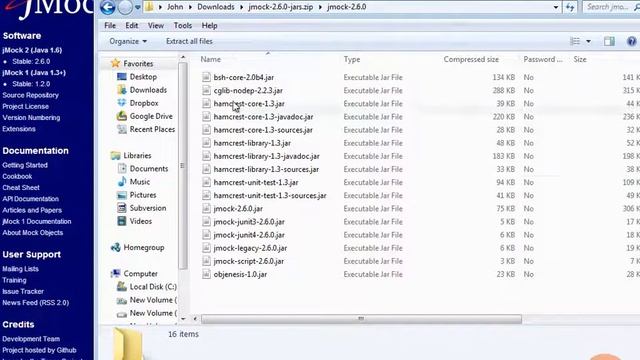
Task: Click the refresh button beside address bar
Action: [x=570, y=7]
